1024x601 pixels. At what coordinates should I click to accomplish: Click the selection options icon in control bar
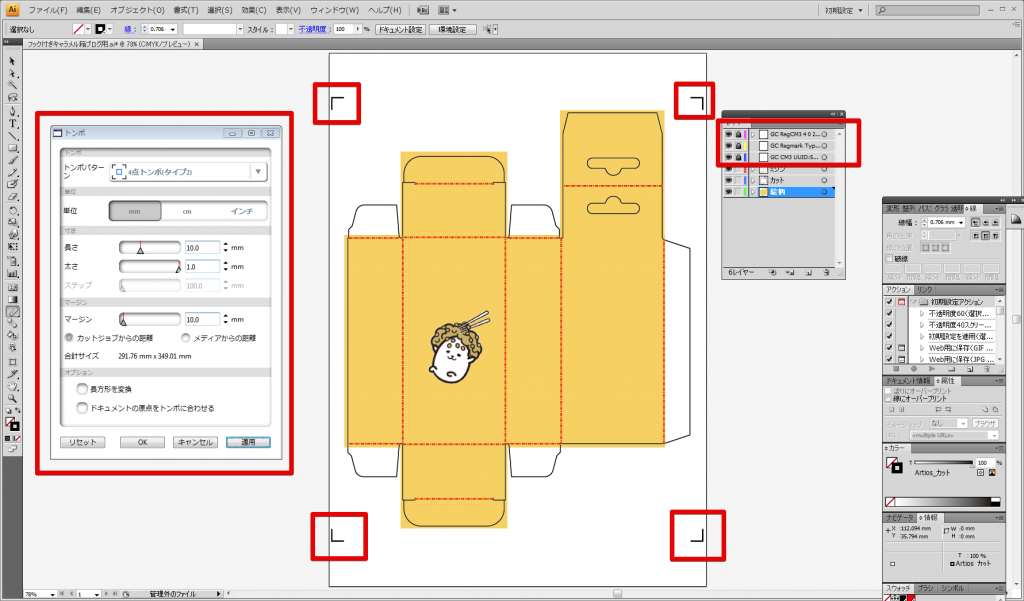(489, 29)
